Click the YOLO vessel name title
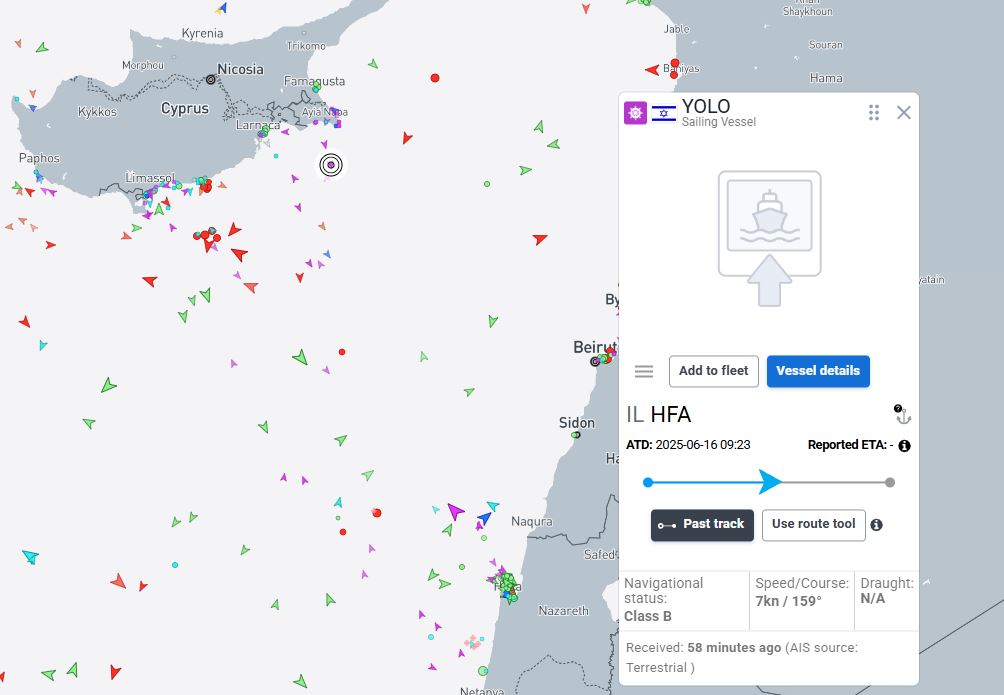 click(x=706, y=106)
